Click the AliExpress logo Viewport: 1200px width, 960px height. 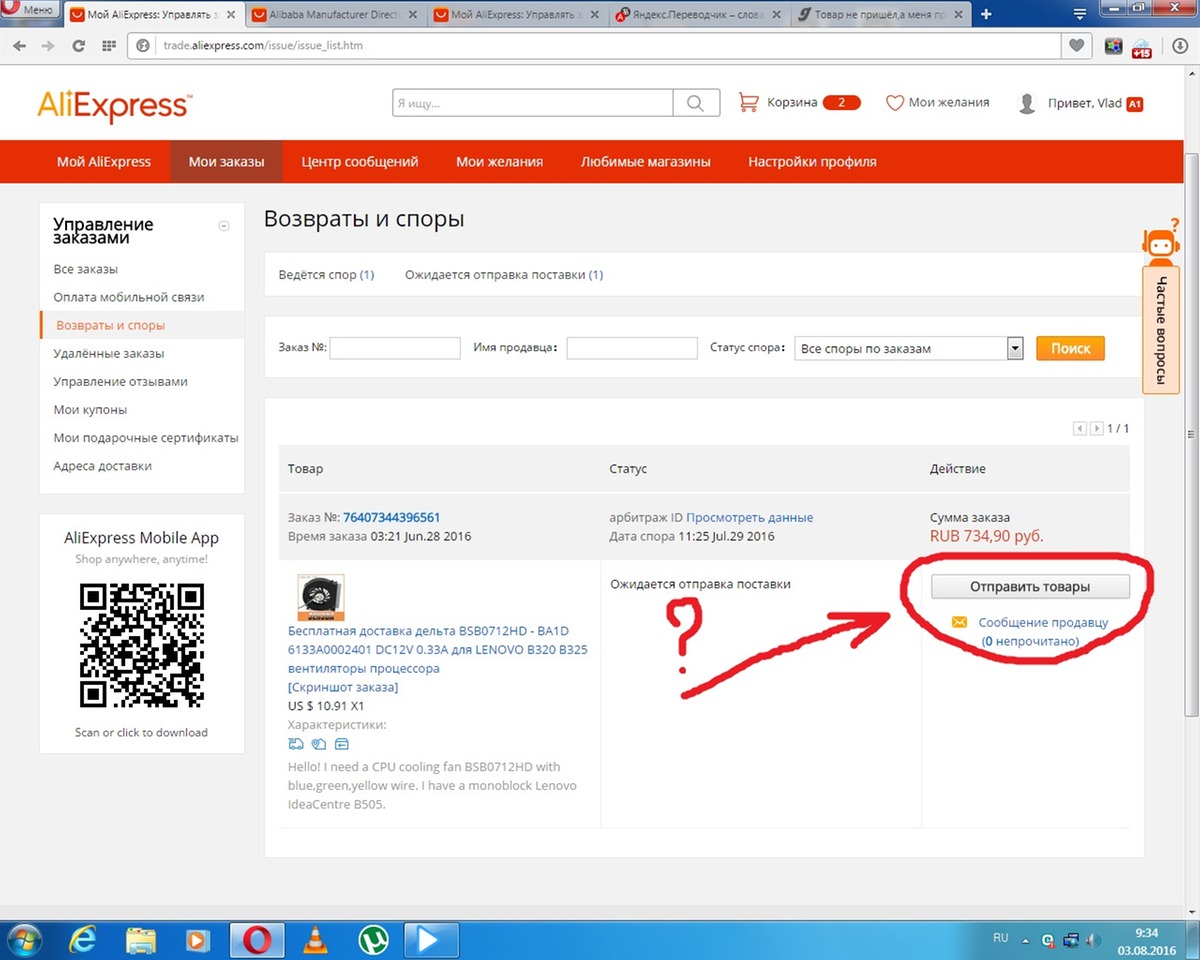click(115, 105)
